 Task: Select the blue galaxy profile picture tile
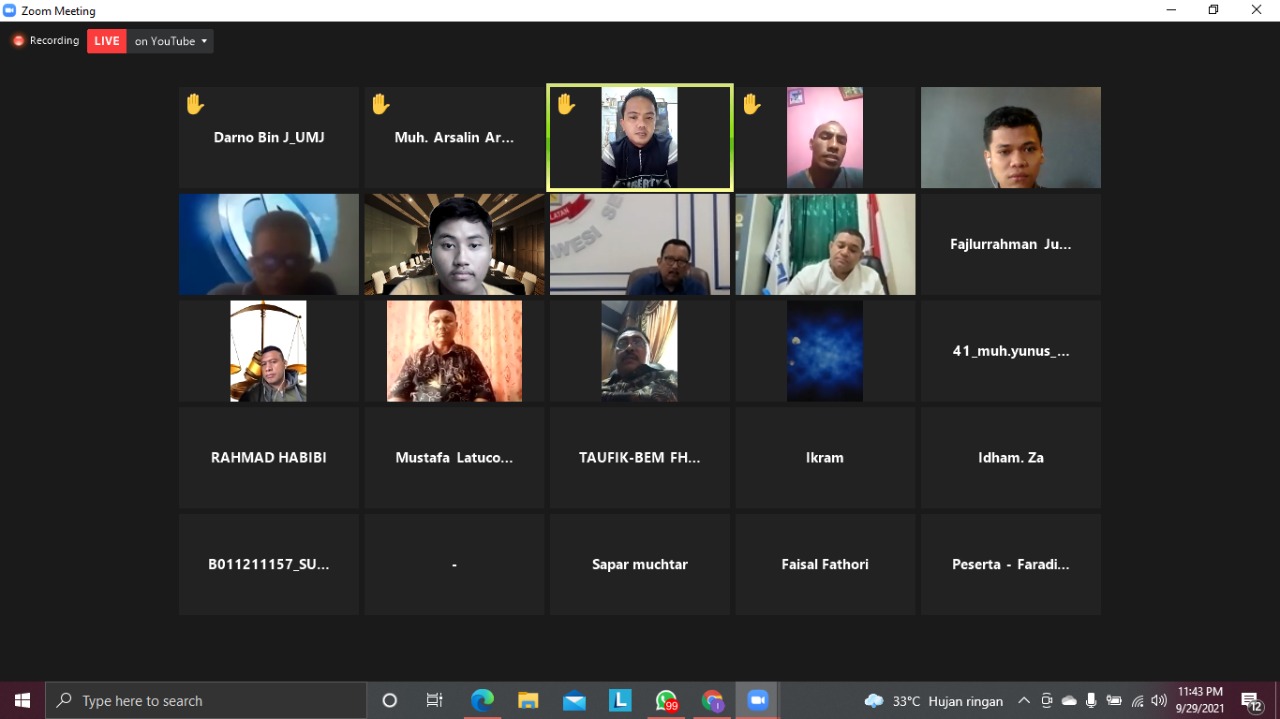click(x=825, y=351)
